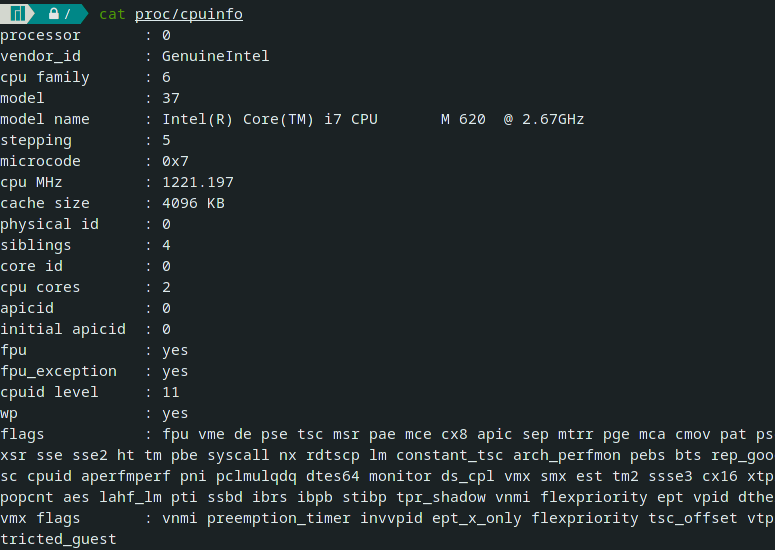This screenshot has width=775, height=550.
Task: Click the root slash directory in prompt
Action: coord(67,14)
